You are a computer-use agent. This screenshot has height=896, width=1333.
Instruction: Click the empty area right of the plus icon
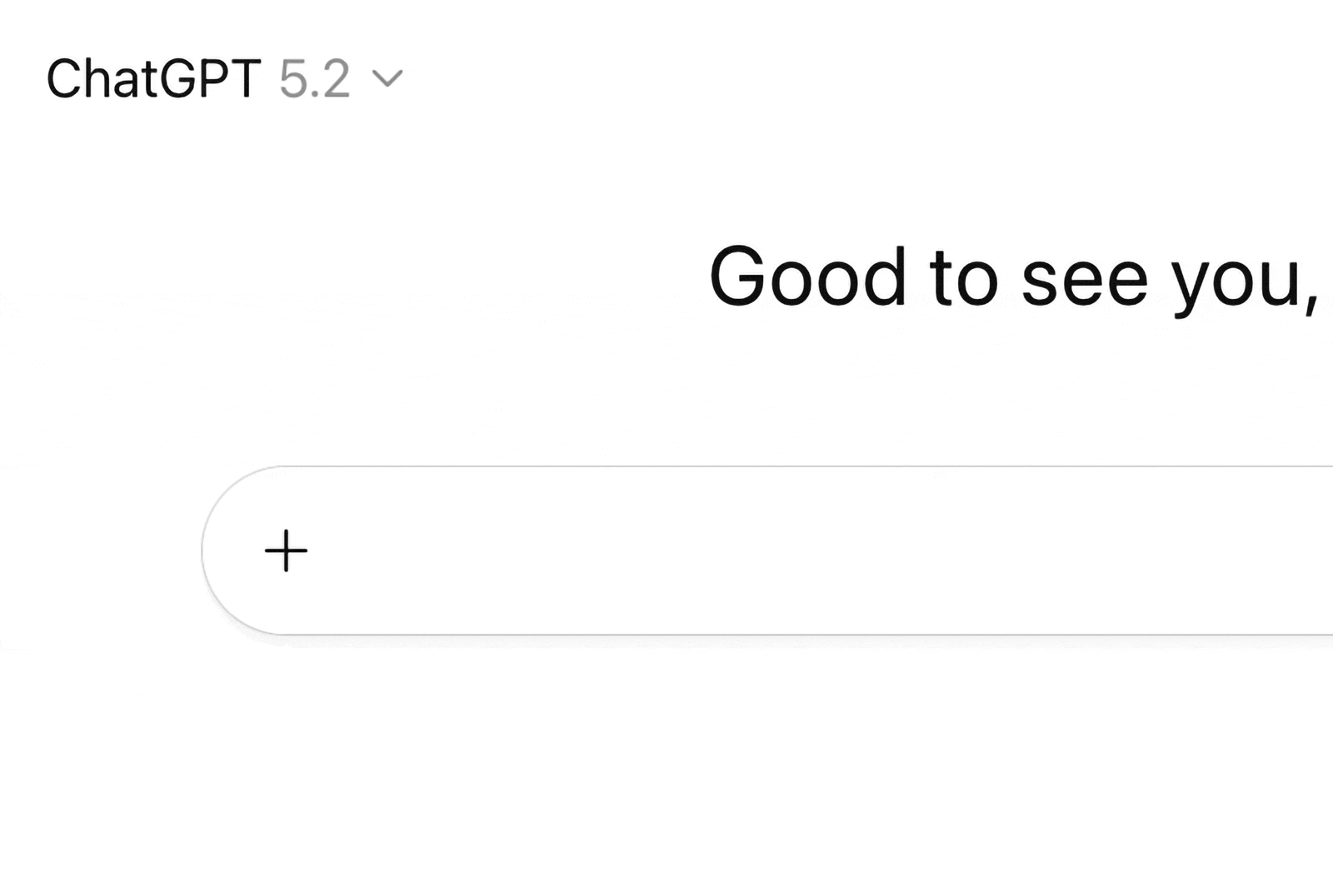tap(583, 551)
